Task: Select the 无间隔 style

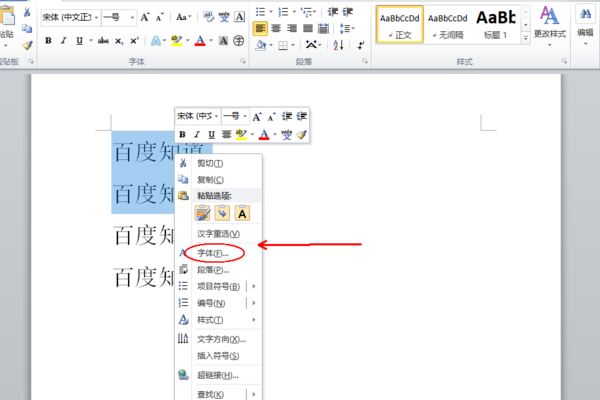Action: point(447,25)
